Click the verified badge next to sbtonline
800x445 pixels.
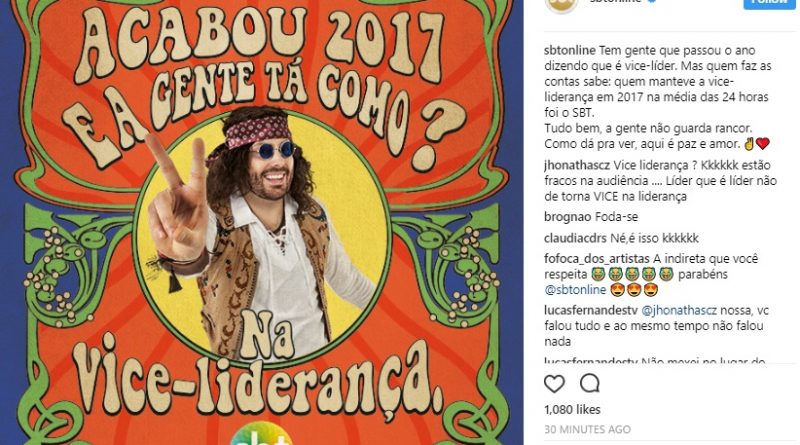click(652, 2)
